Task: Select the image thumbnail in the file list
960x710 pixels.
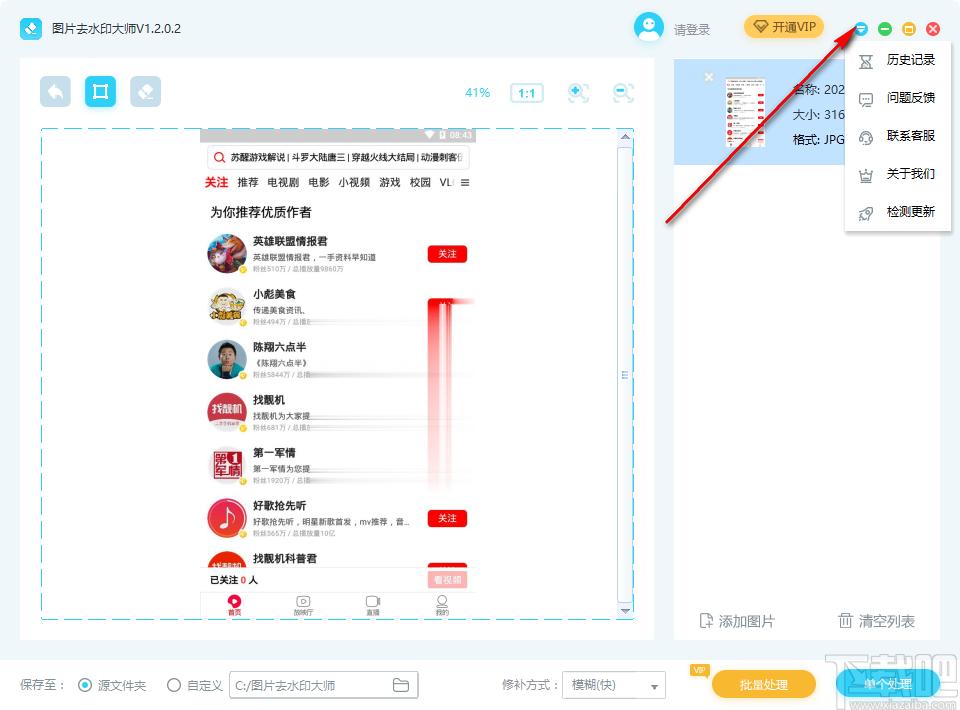Action: pos(745,113)
